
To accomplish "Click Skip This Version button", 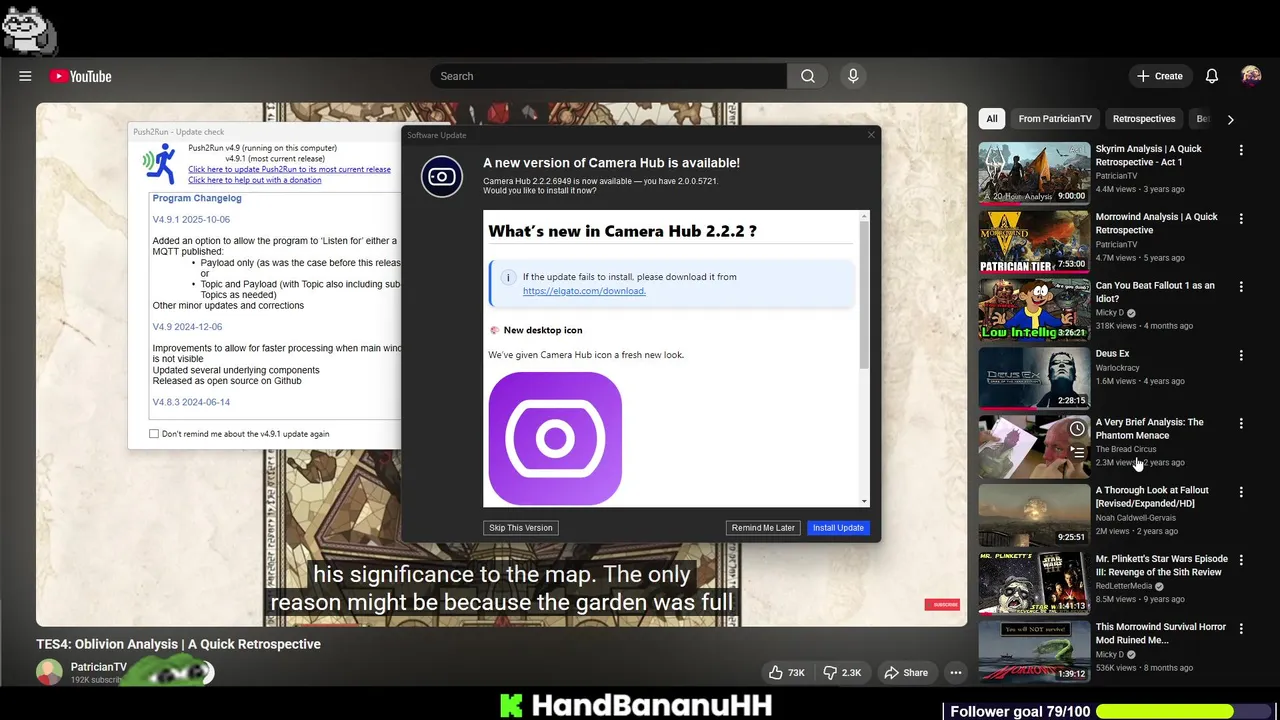I will [520, 528].
